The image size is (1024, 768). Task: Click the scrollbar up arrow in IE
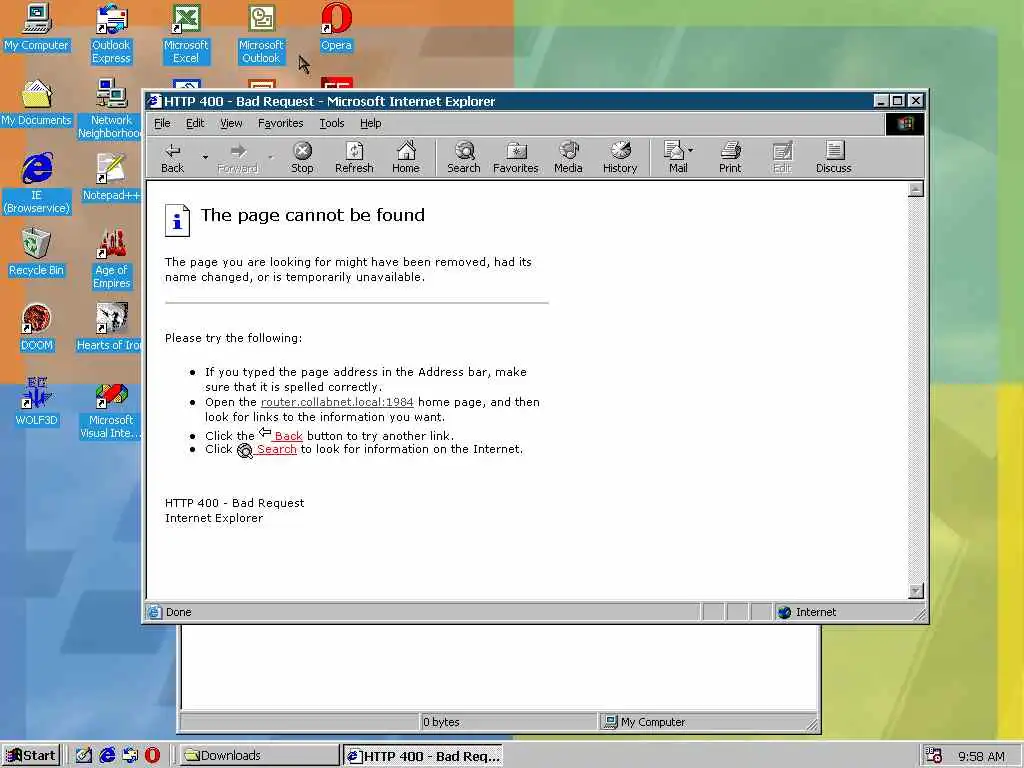pyautogui.click(x=916, y=189)
